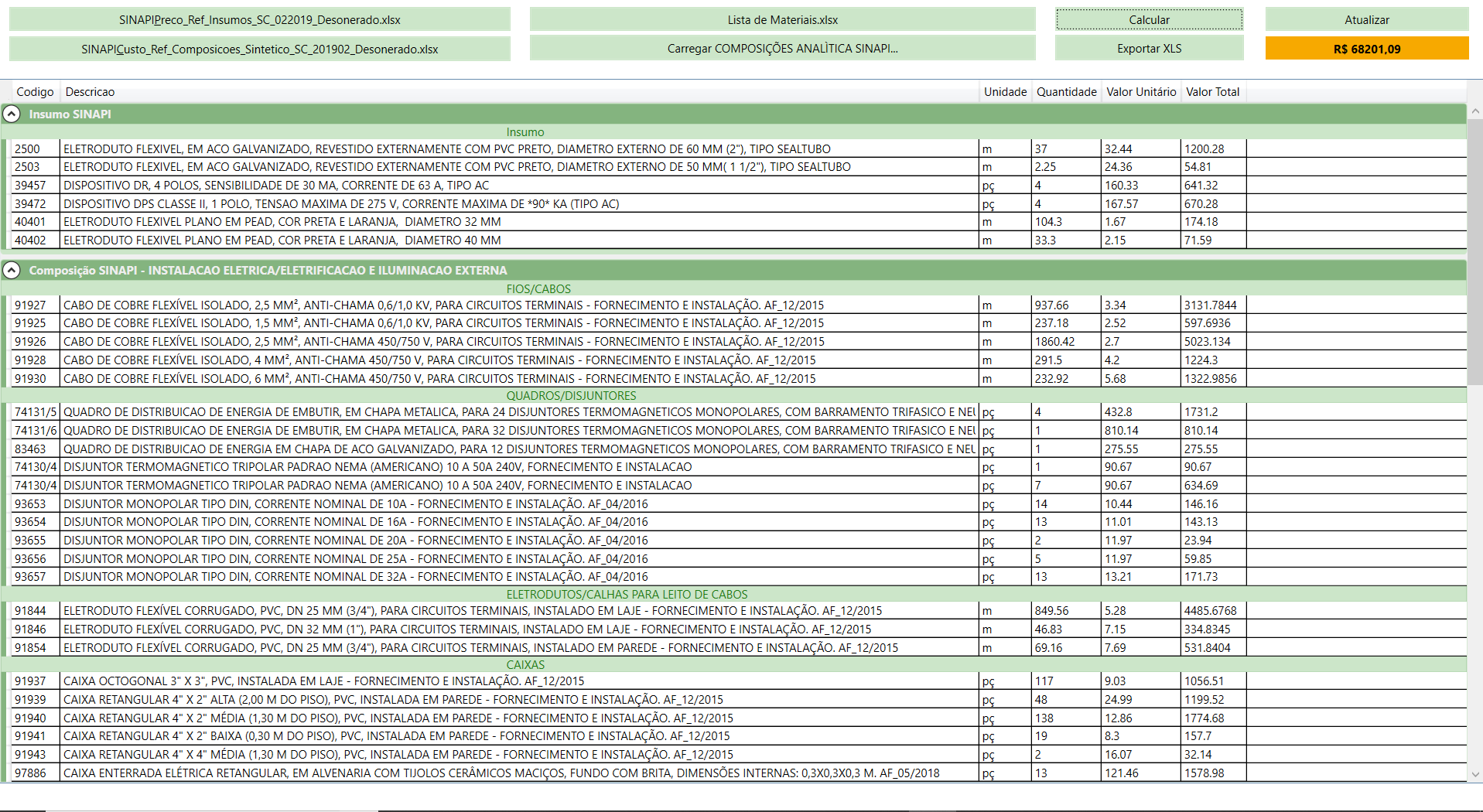
Task: Export results with Exportar XLS
Action: coord(1149,49)
